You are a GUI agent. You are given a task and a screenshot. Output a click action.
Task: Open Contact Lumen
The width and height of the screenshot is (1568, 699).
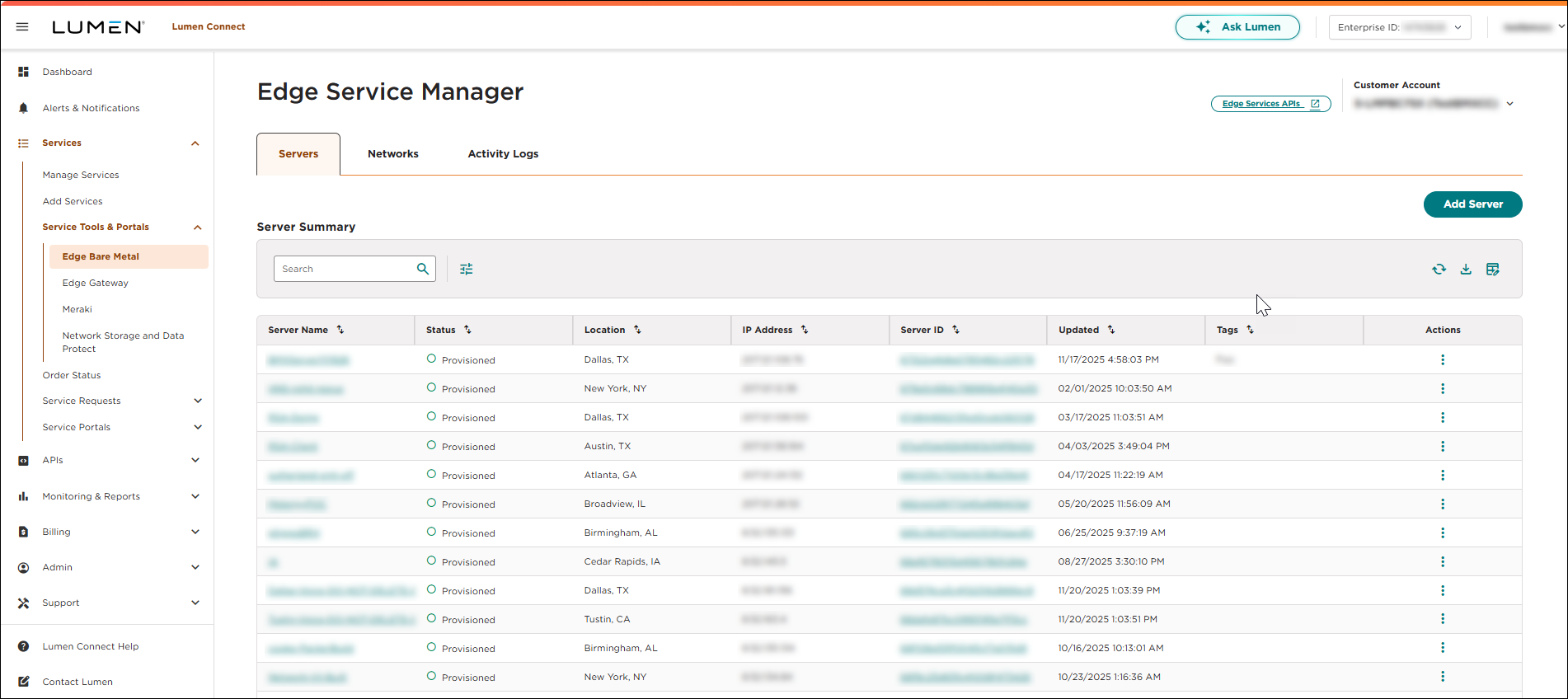pyautogui.click(x=77, y=682)
